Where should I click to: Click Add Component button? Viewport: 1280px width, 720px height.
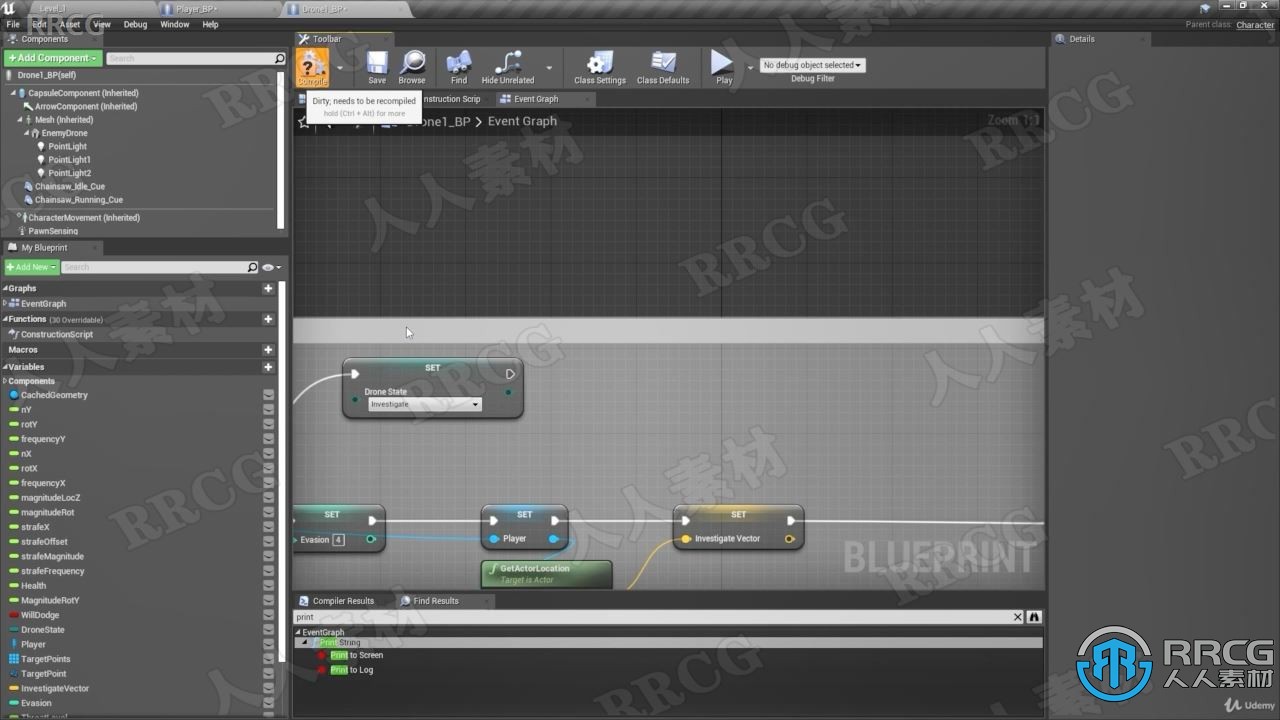(53, 58)
